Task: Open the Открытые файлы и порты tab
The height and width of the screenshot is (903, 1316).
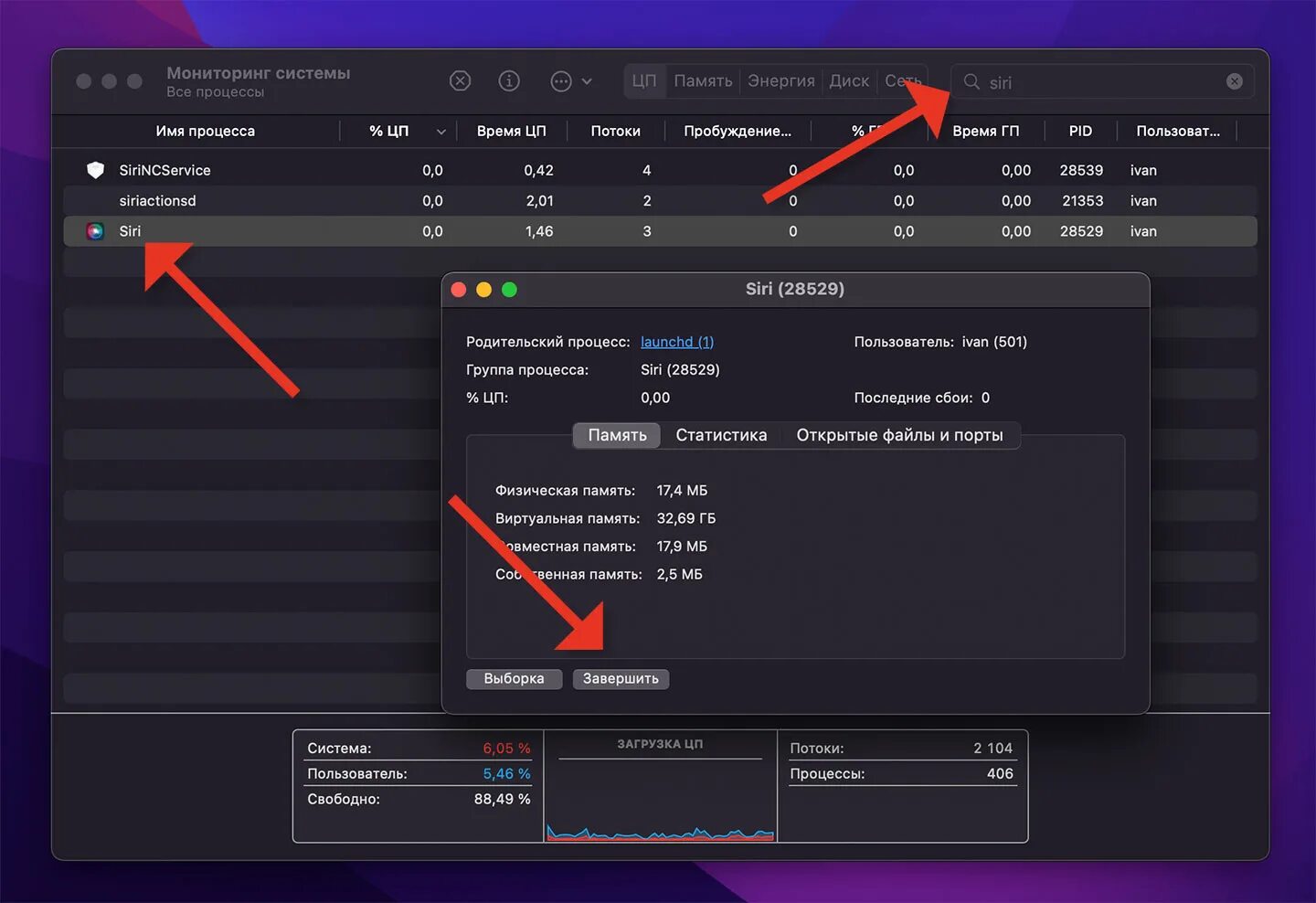Action: 899,435
